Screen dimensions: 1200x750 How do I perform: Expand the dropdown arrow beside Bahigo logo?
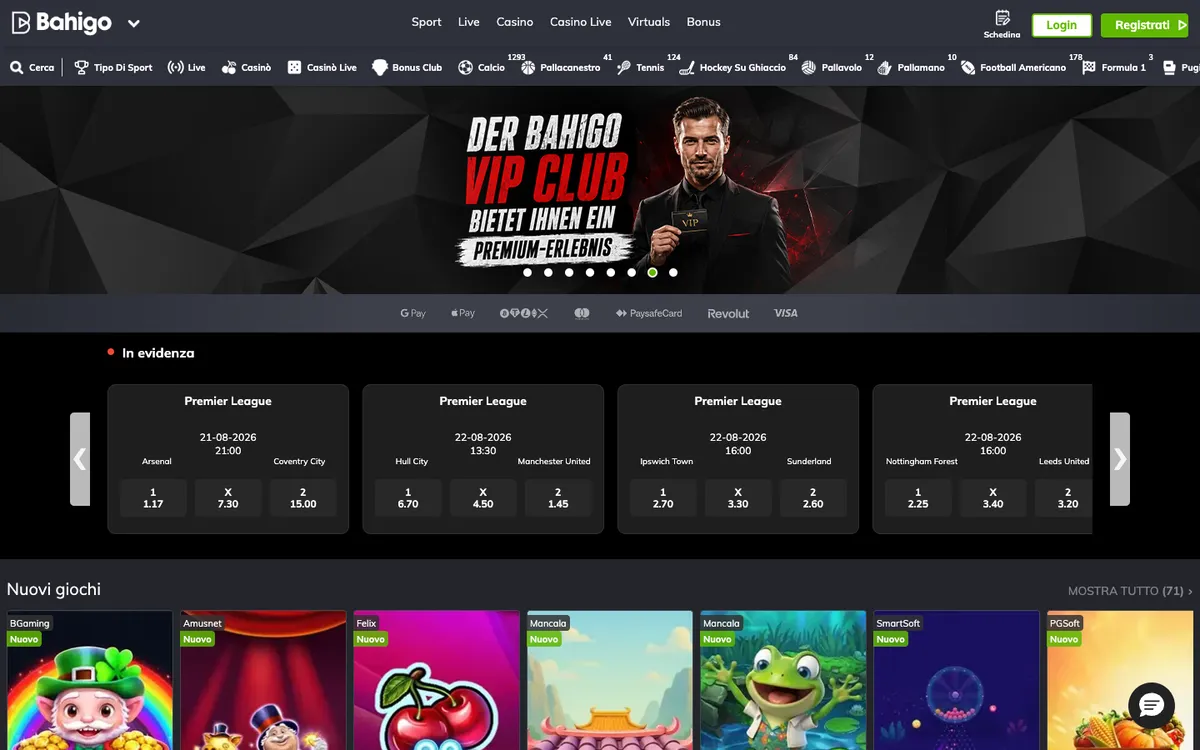coord(134,23)
